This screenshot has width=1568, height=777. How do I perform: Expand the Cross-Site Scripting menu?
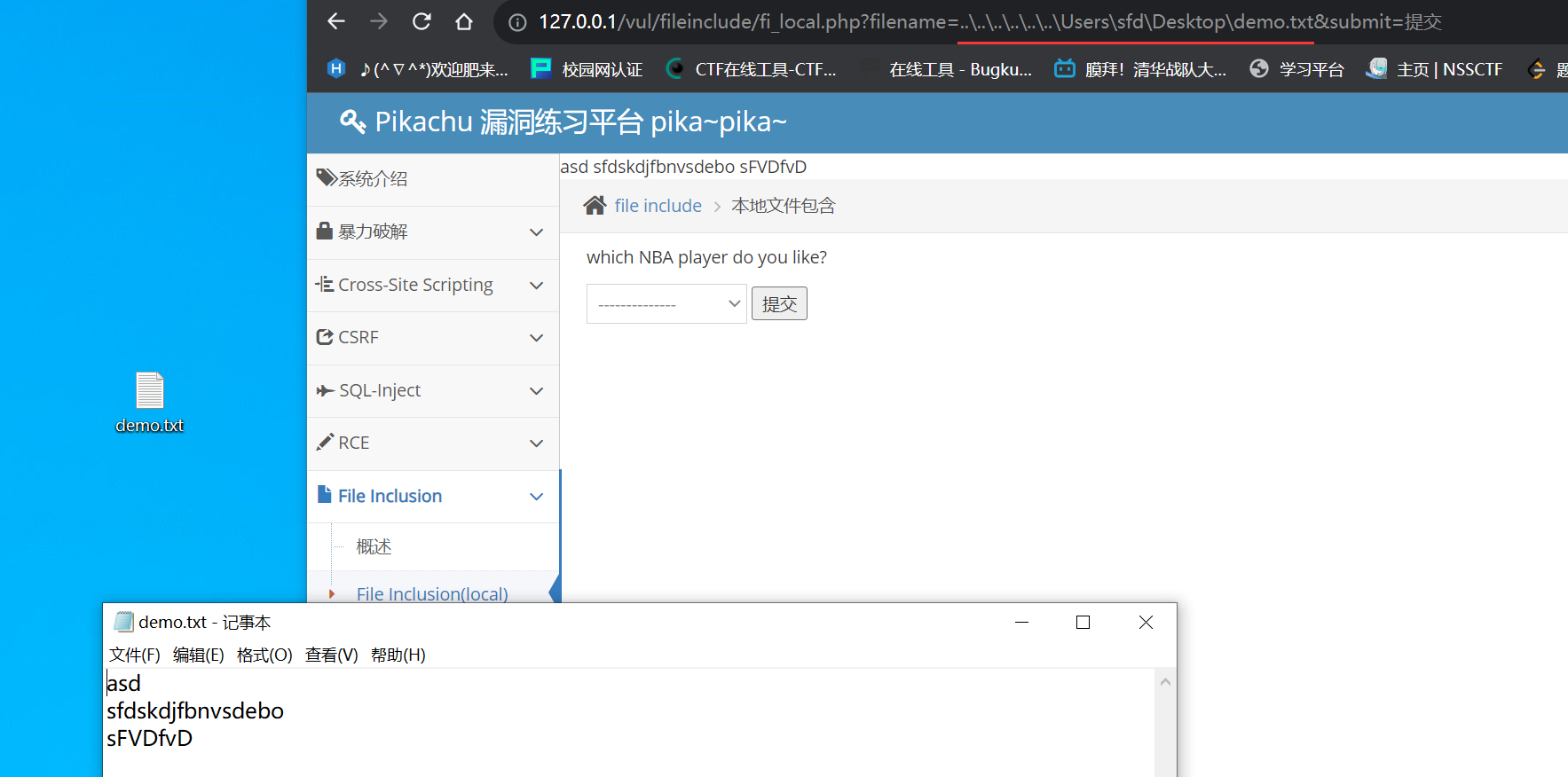[432, 285]
